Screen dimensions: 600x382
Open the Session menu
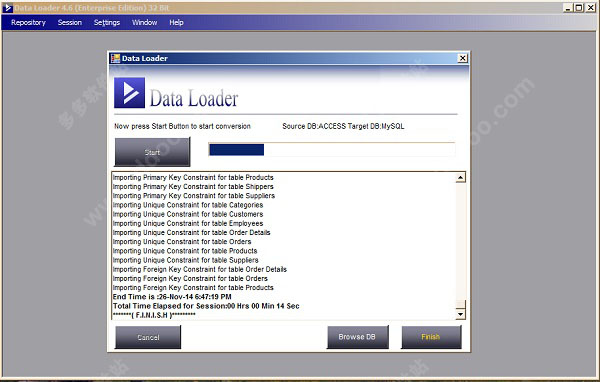(70, 23)
